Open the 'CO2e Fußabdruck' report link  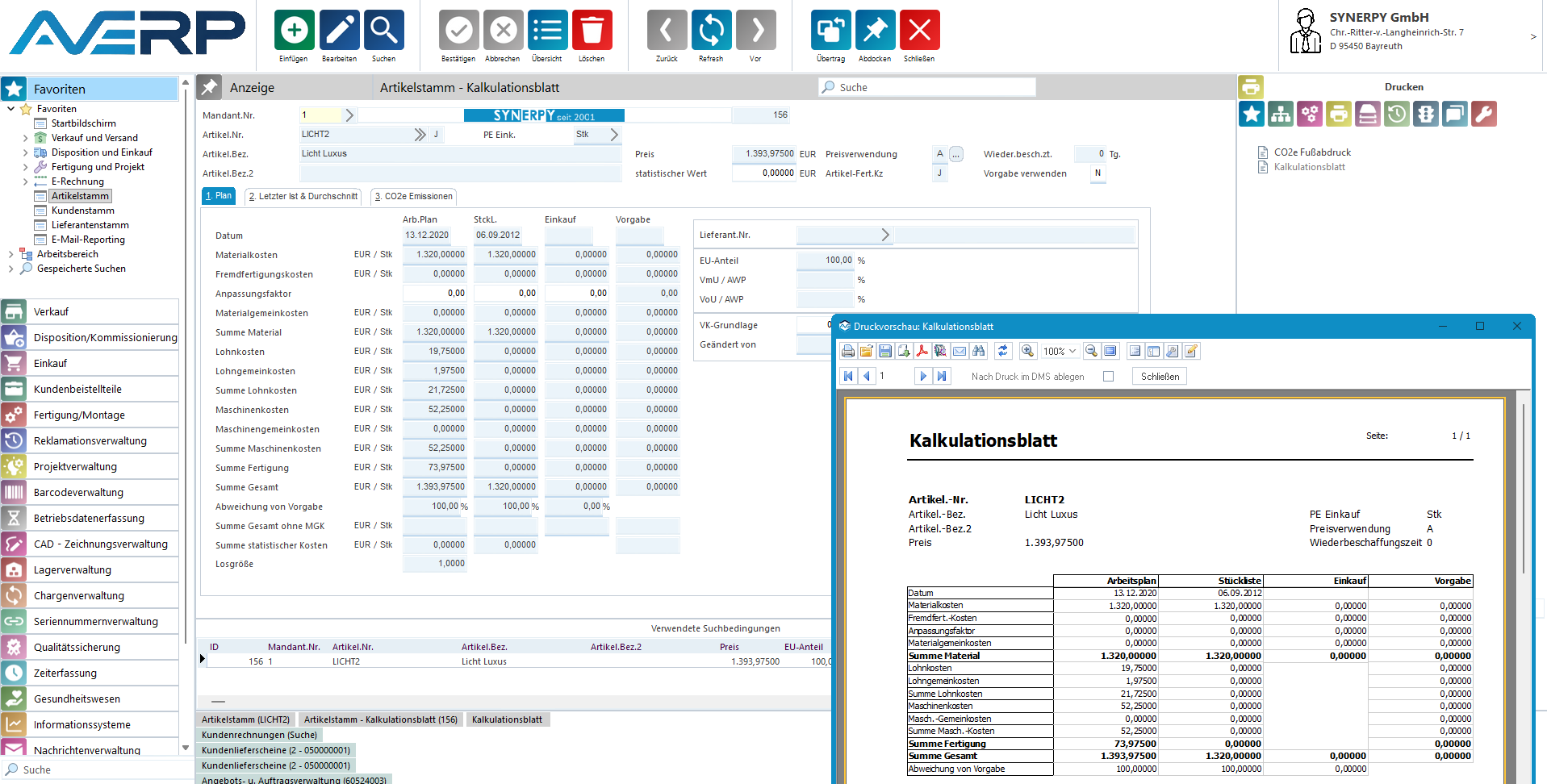[x=1311, y=152]
